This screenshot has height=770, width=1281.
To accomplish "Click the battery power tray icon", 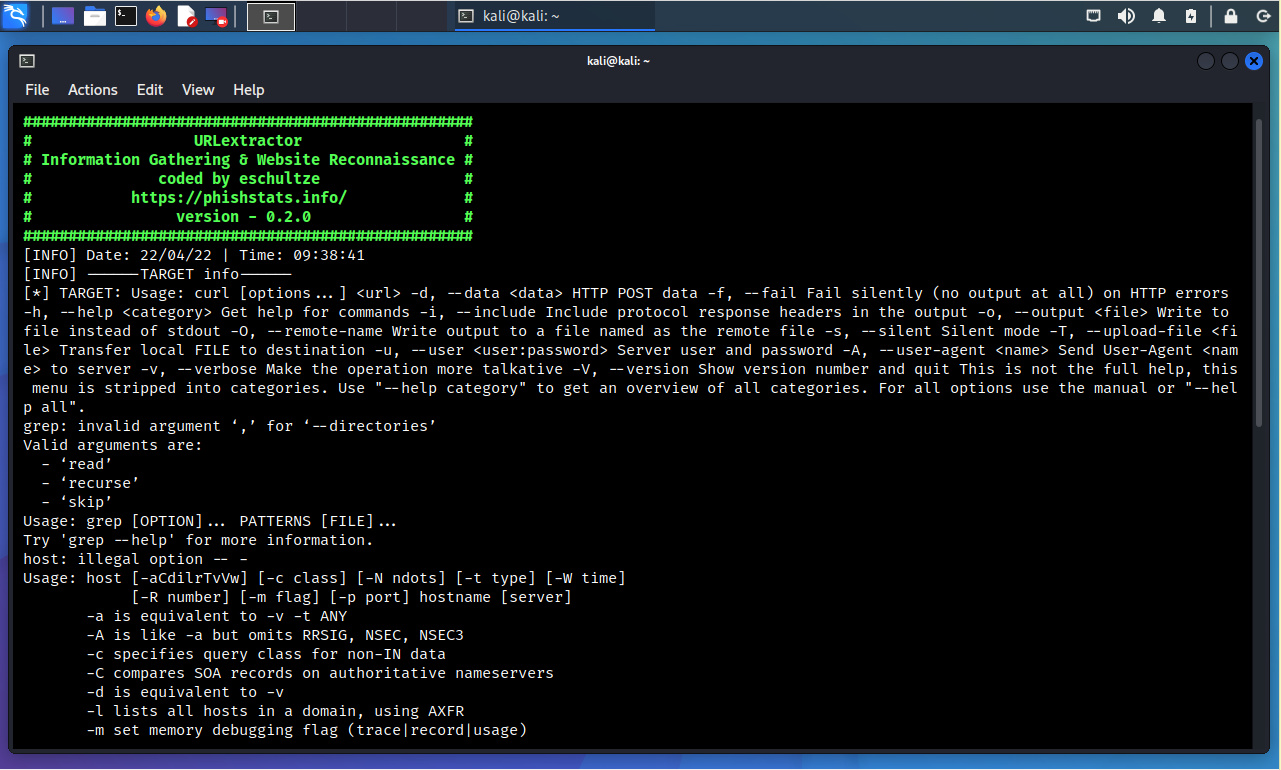I will tap(1190, 16).
